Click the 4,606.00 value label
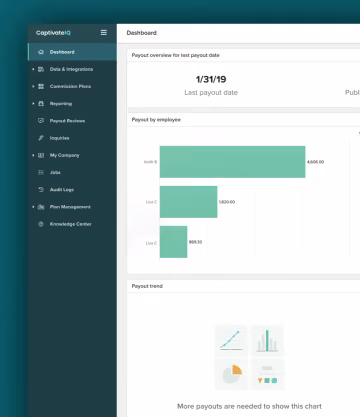Screen dimensions: 360x417 315,162
